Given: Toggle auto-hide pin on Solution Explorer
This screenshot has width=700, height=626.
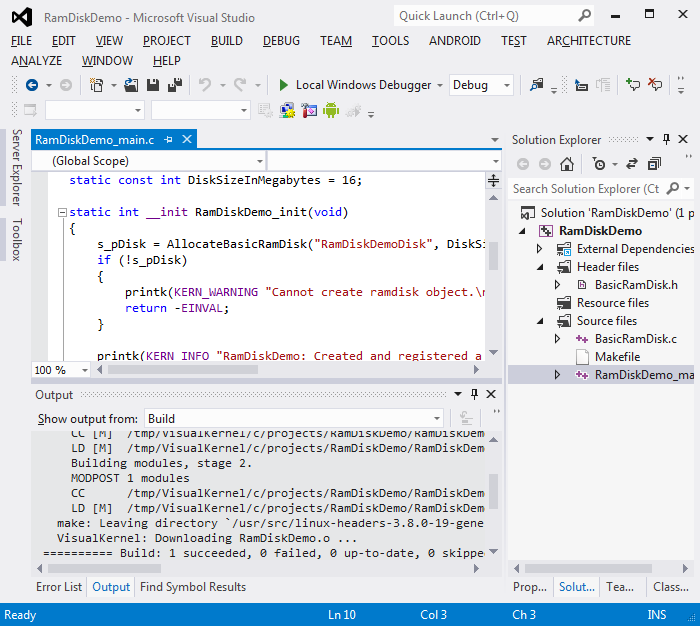Looking at the screenshot, I should tap(666, 139).
